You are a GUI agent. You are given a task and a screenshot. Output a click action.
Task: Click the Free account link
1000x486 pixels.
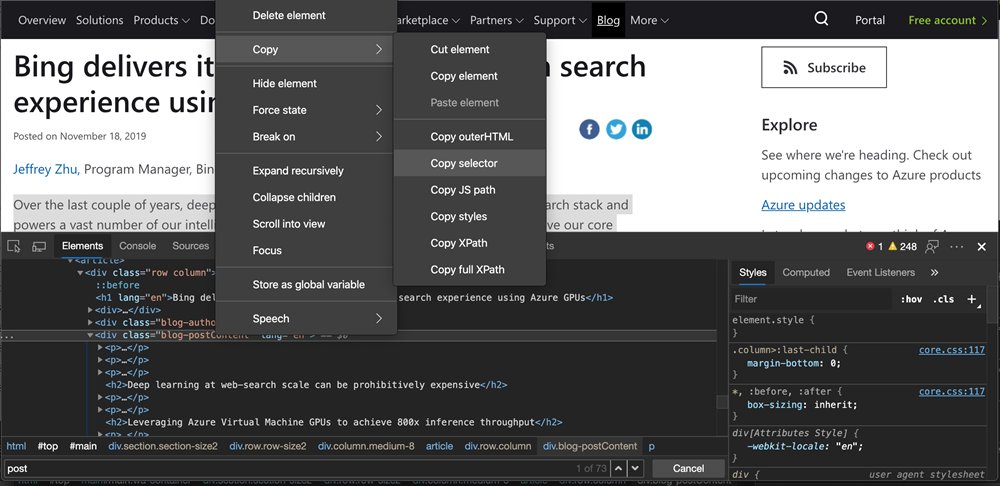click(948, 20)
